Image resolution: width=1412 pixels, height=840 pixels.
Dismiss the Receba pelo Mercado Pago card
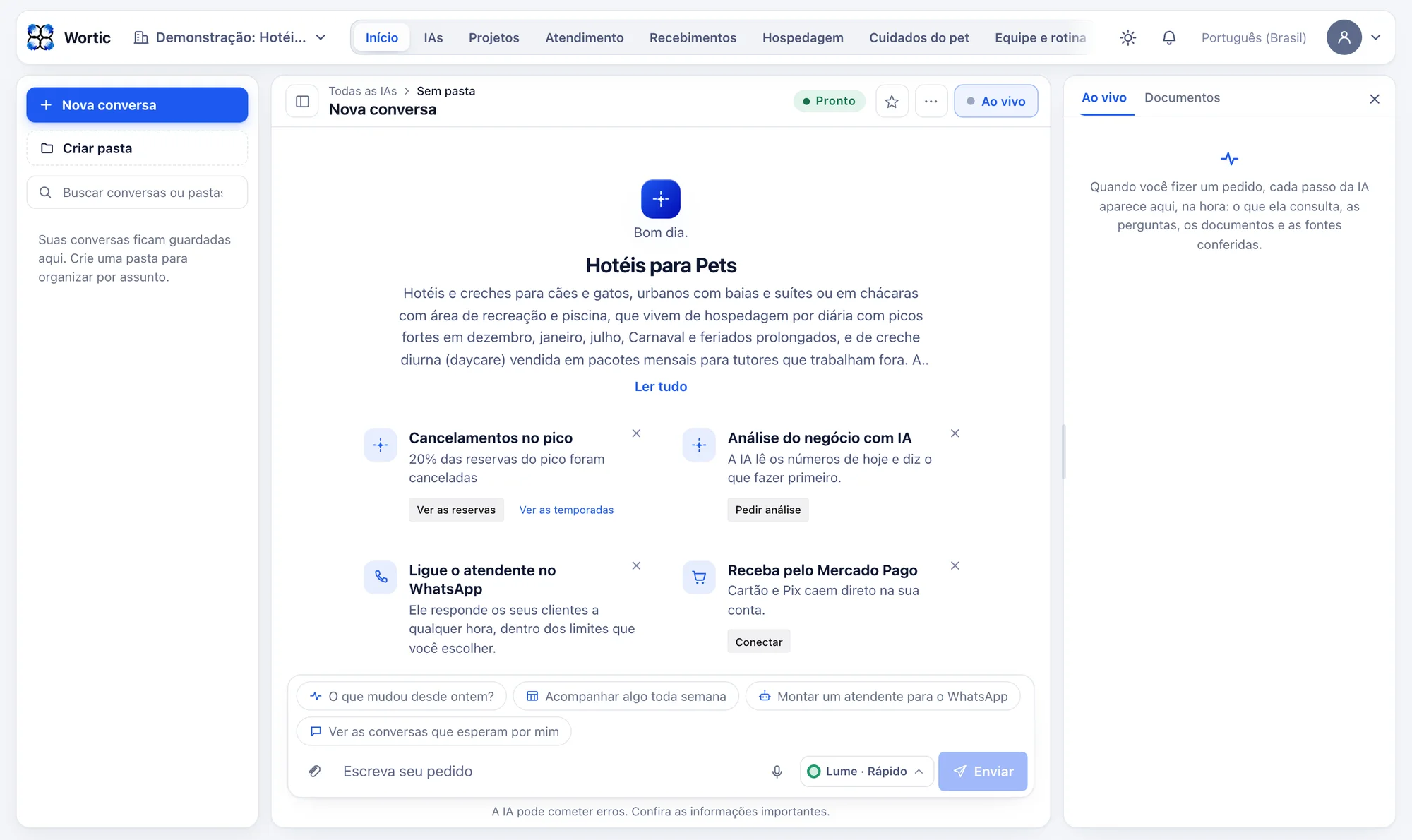955,565
